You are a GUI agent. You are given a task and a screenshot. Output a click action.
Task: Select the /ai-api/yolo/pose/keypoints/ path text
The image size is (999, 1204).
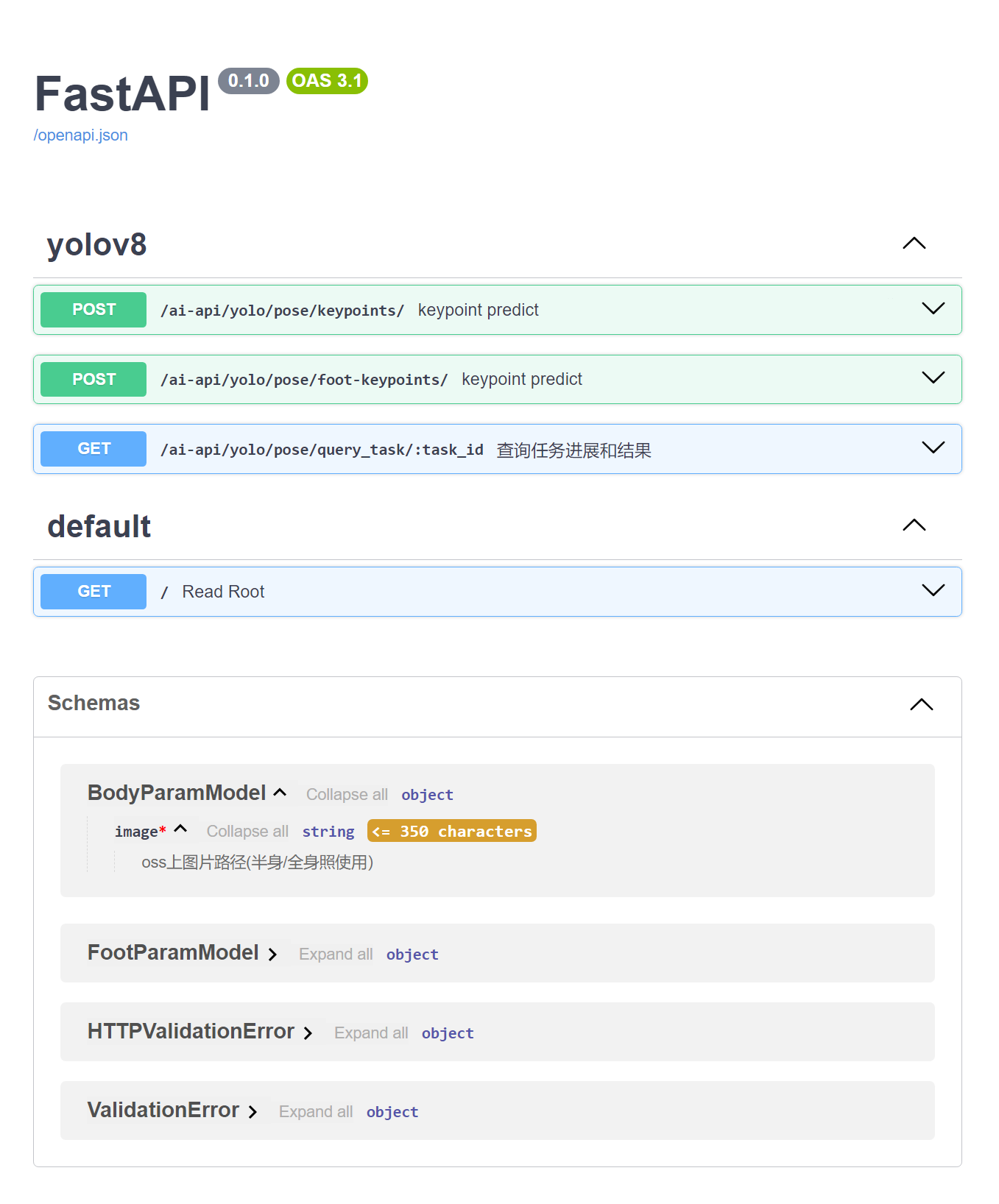pos(283,311)
